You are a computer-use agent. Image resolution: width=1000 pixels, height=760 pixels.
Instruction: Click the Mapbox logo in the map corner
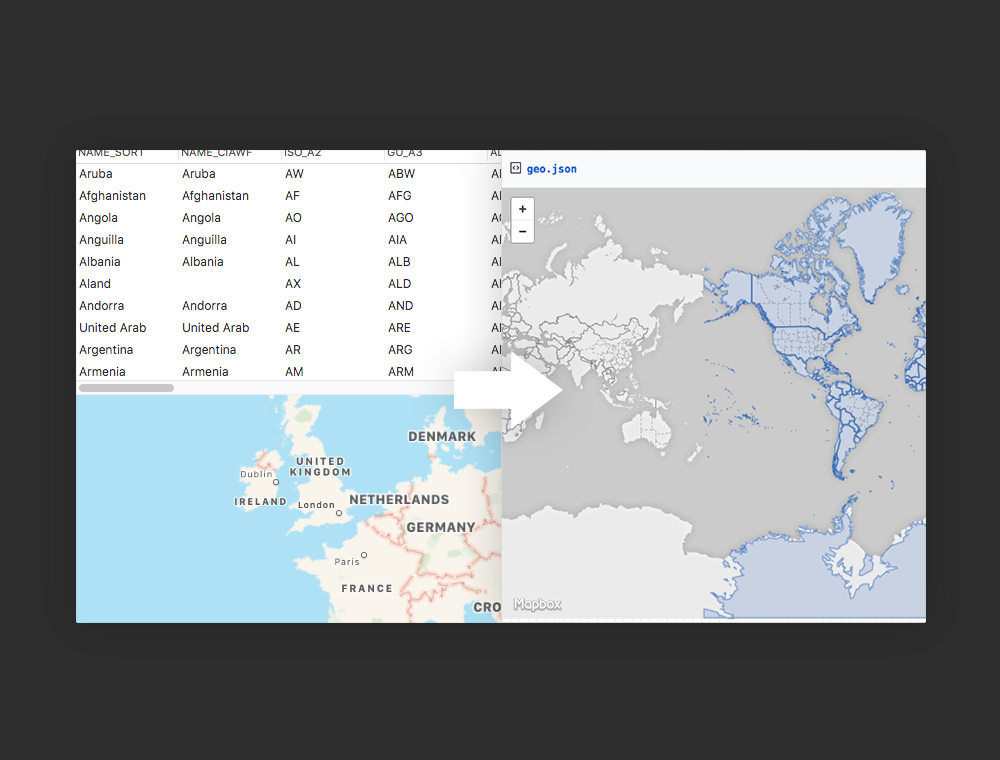pyautogui.click(x=537, y=603)
